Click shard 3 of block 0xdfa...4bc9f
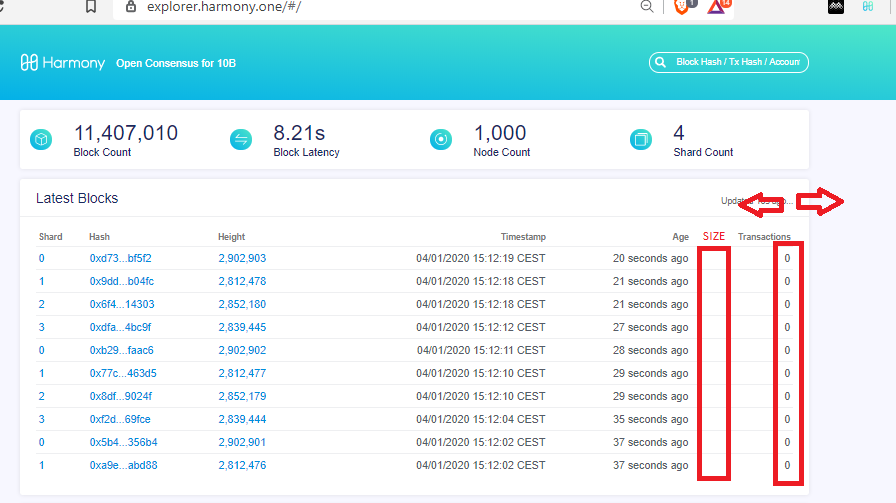 point(42,328)
